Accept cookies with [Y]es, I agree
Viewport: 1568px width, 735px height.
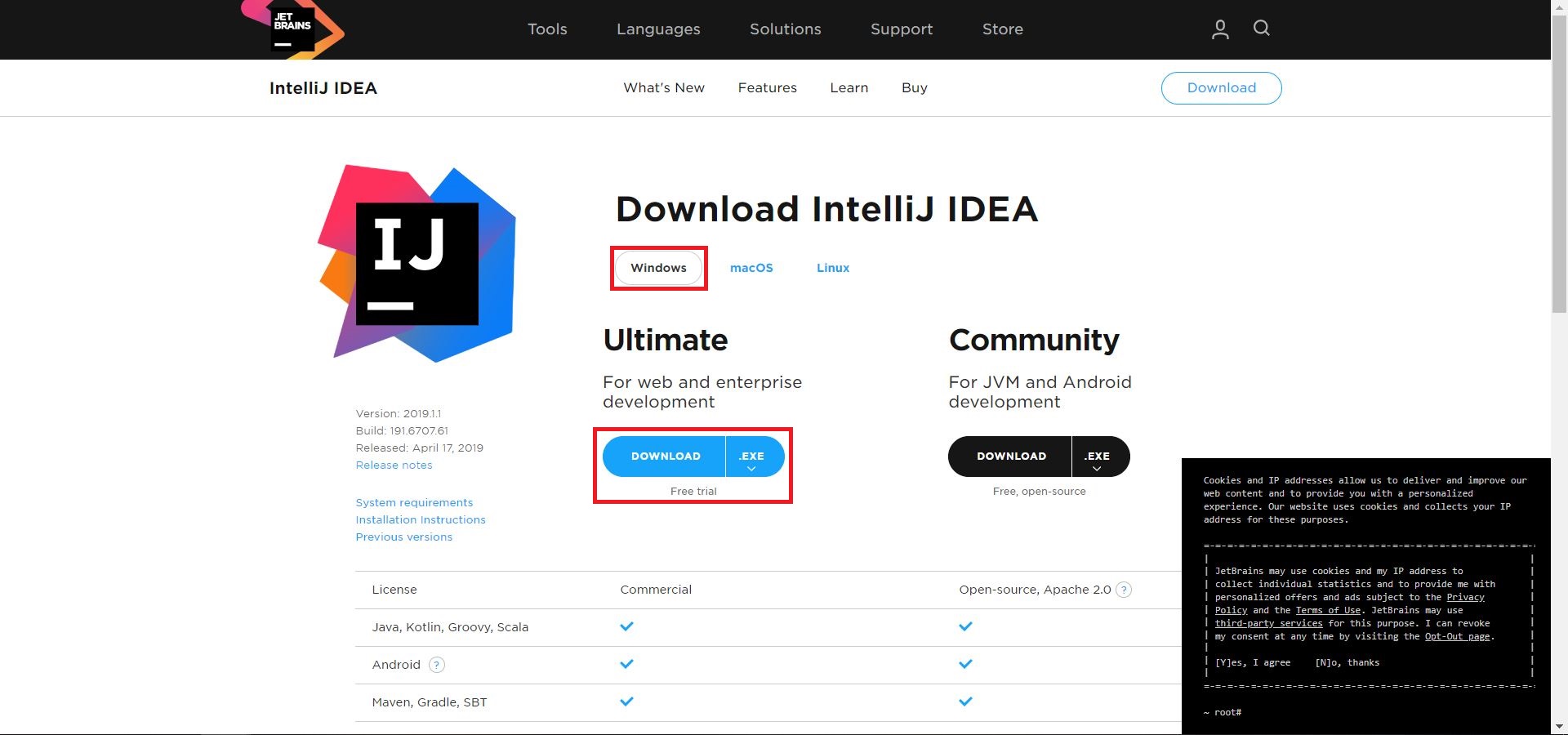(1253, 663)
